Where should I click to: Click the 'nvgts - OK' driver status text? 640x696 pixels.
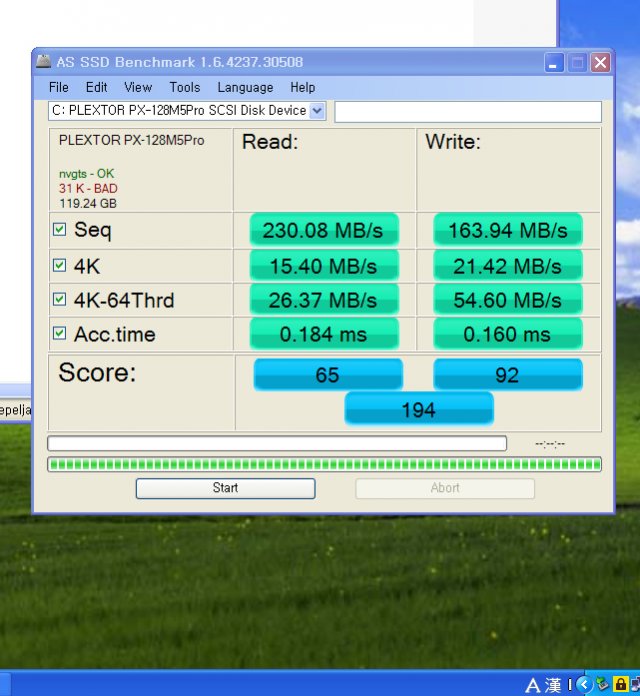(87, 174)
